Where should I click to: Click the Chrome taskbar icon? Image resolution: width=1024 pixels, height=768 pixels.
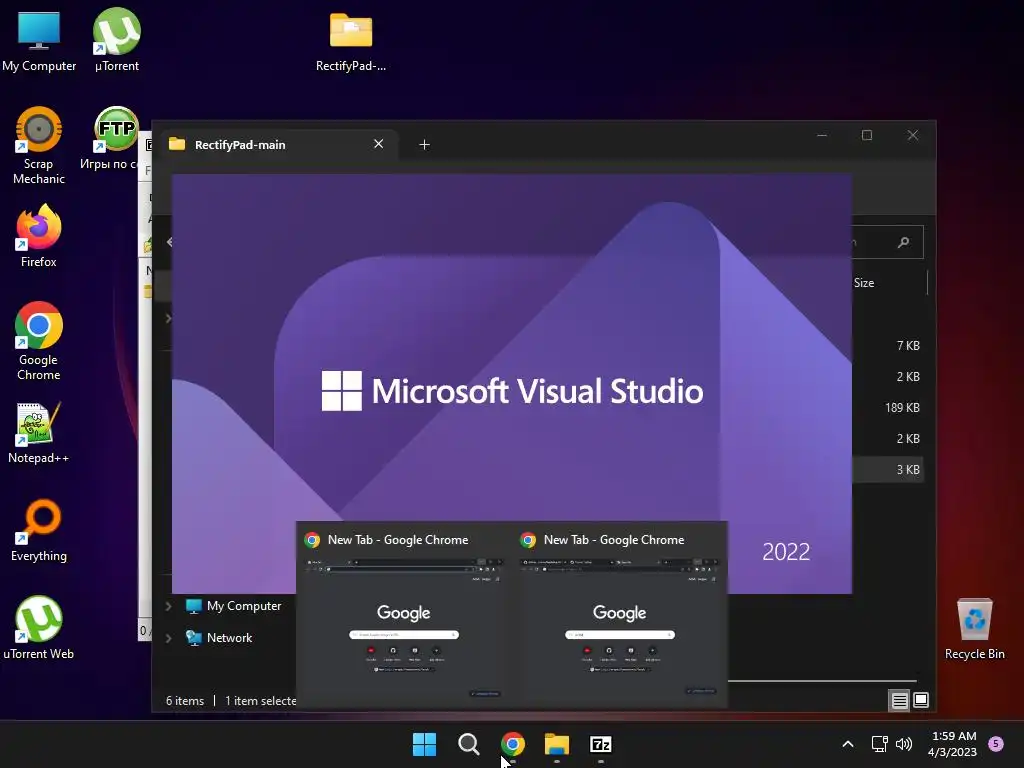(513, 744)
